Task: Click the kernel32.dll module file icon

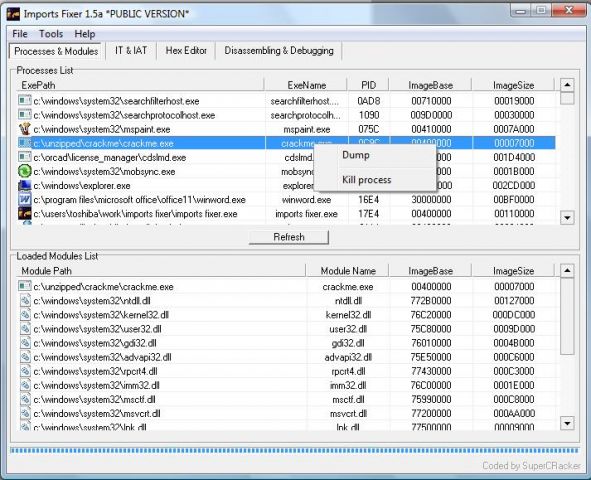Action: [x=25, y=315]
